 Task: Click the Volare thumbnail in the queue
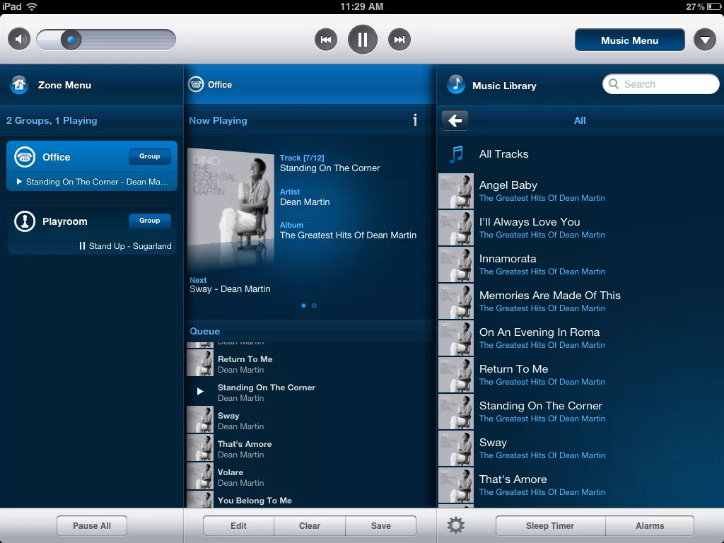pos(200,476)
